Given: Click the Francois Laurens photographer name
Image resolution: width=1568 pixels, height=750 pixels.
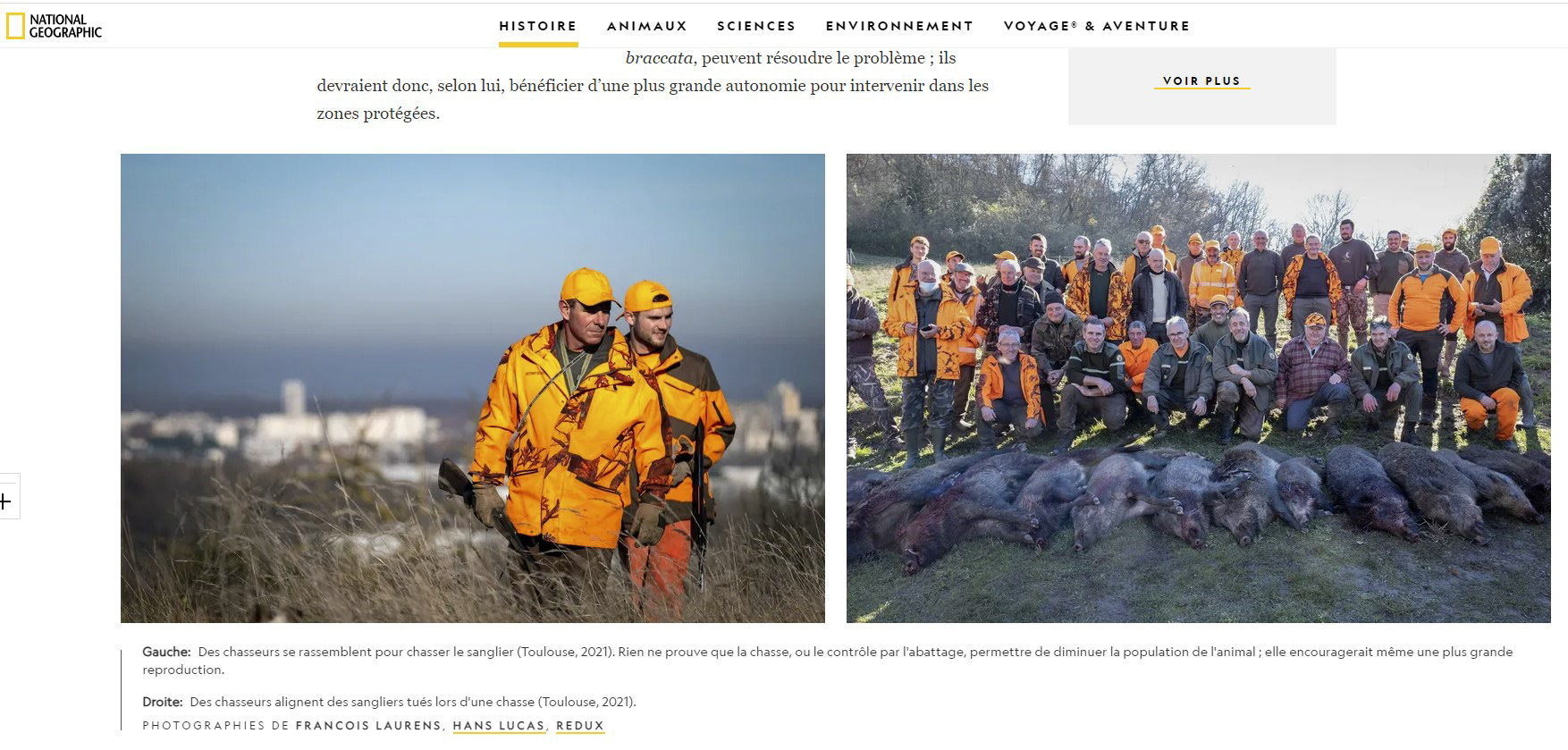Looking at the screenshot, I should 368,726.
